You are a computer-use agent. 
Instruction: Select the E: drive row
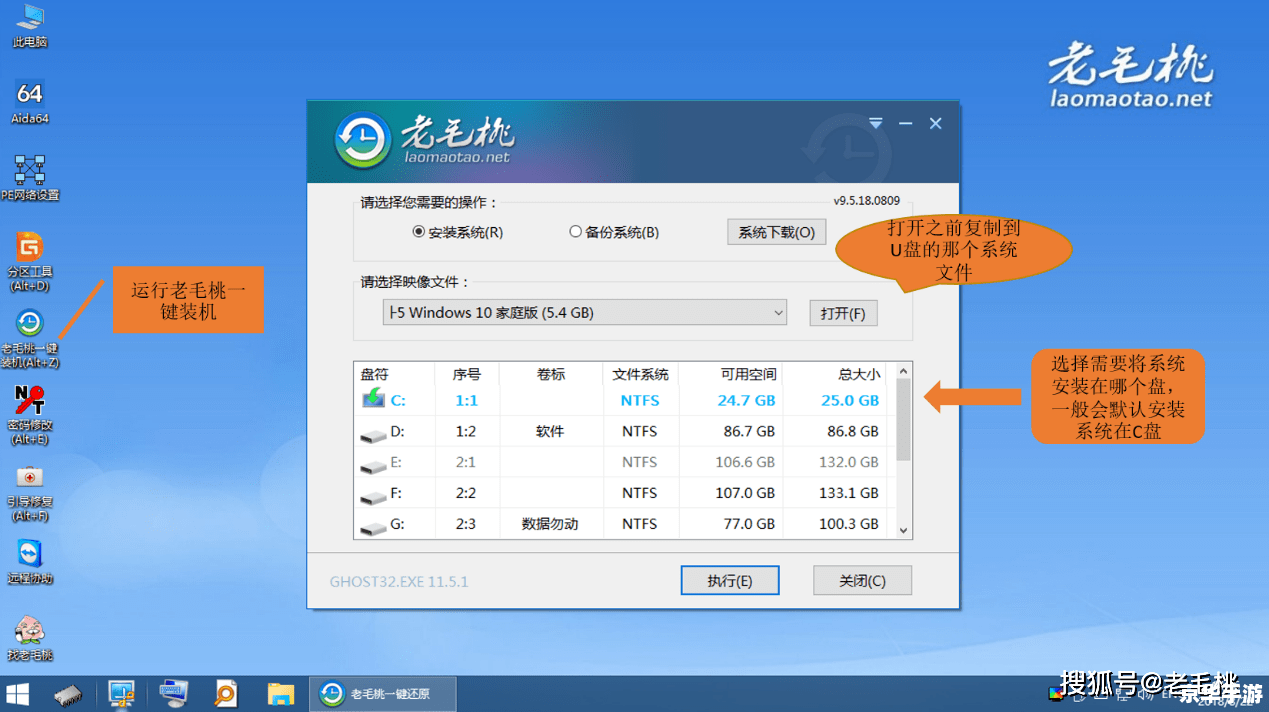(x=624, y=462)
